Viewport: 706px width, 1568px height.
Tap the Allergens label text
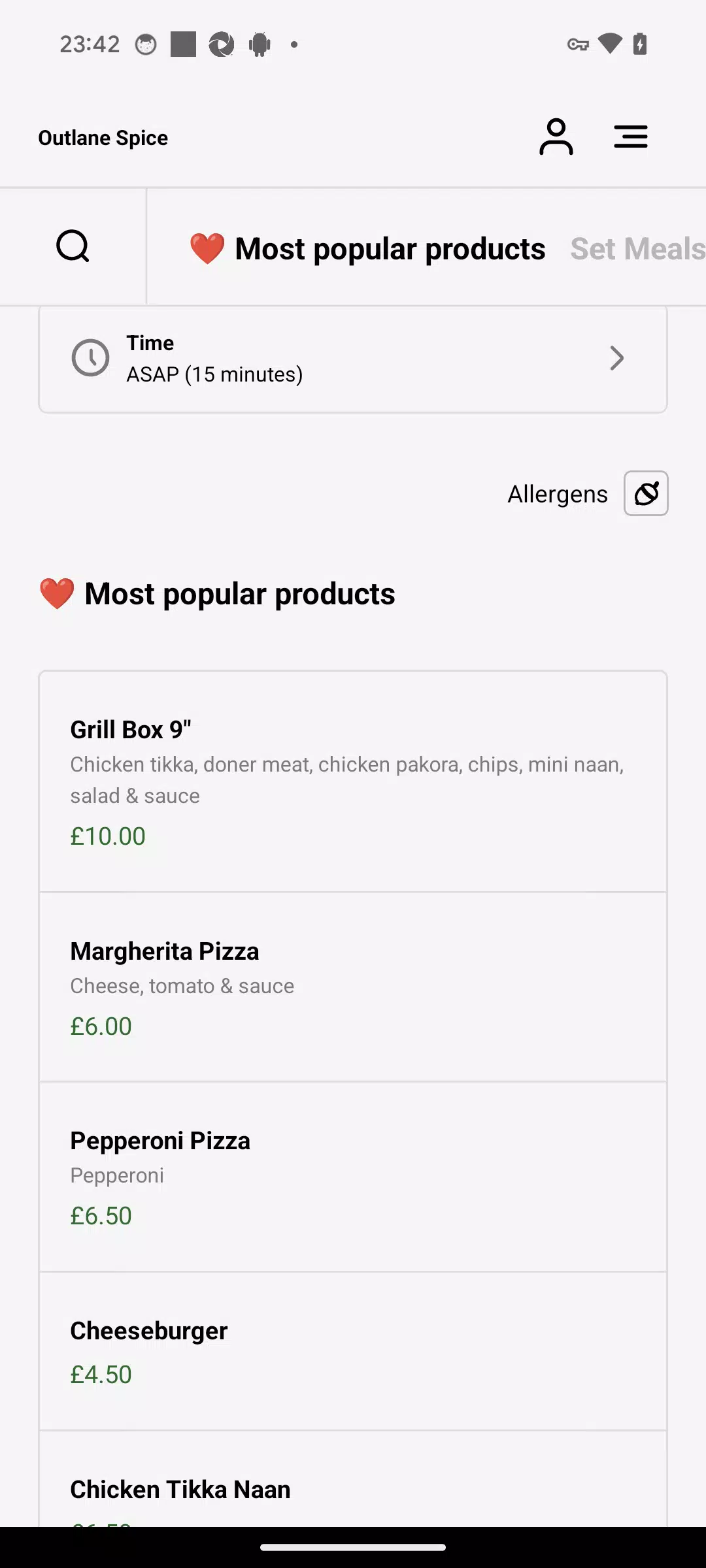pyautogui.click(x=558, y=495)
